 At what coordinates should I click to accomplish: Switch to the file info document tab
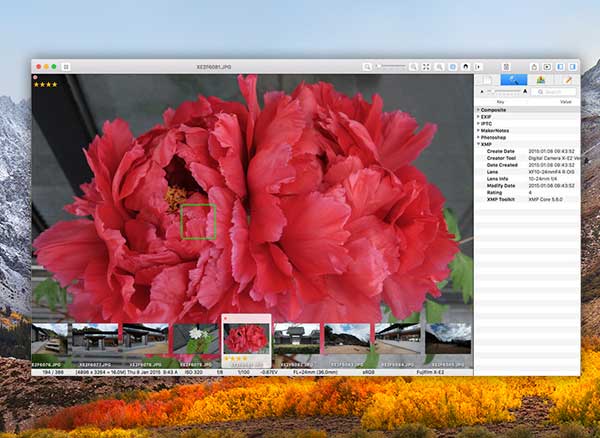(487, 80)
